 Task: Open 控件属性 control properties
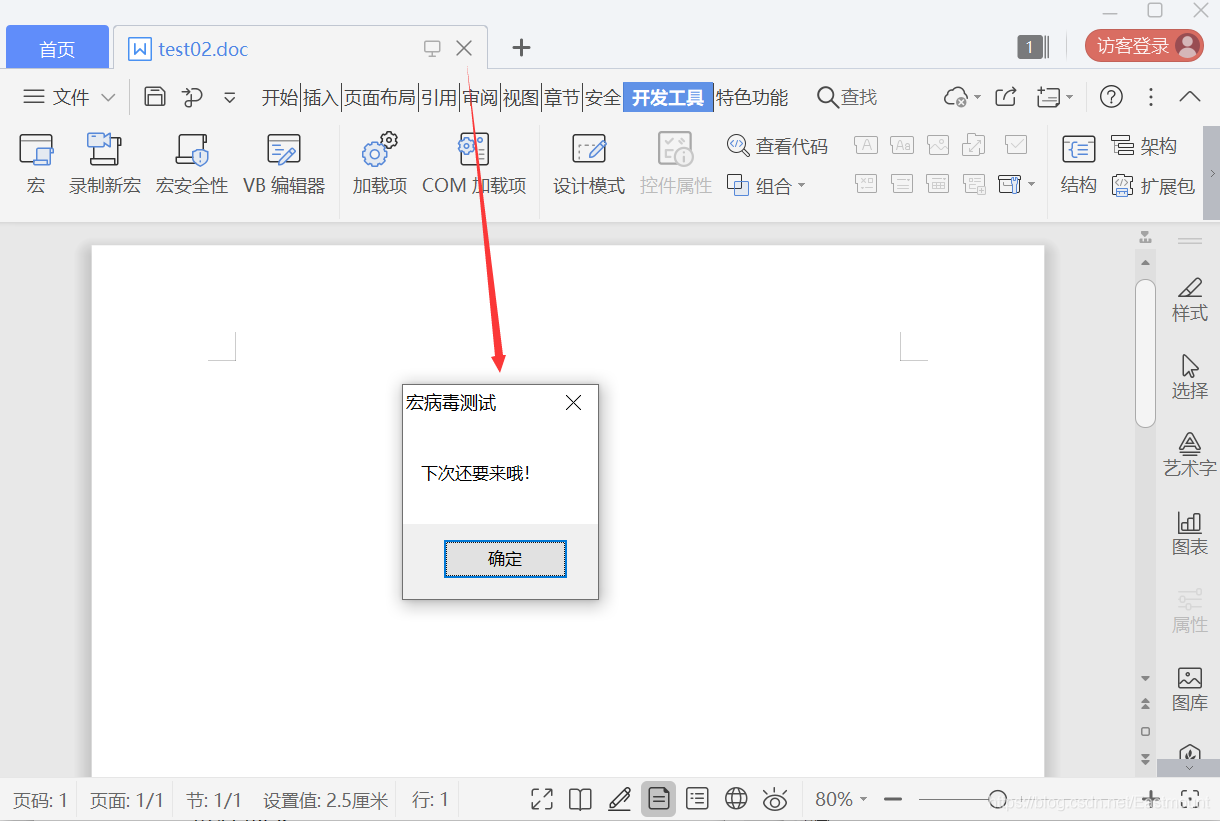pos(676,165)
